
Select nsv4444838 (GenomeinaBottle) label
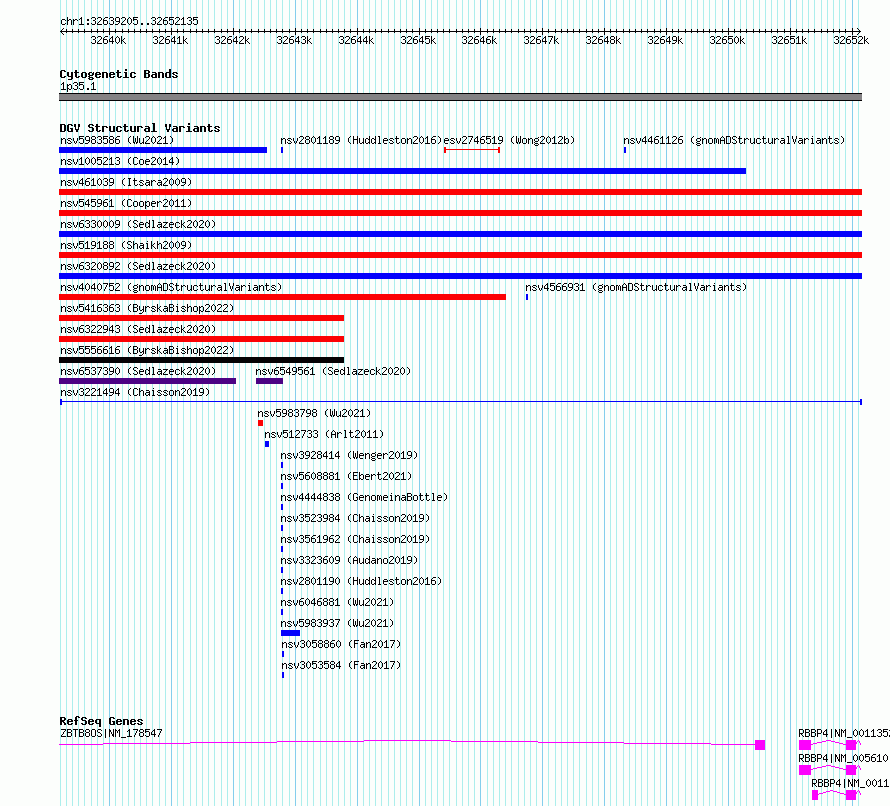click(x=364, y=497)
